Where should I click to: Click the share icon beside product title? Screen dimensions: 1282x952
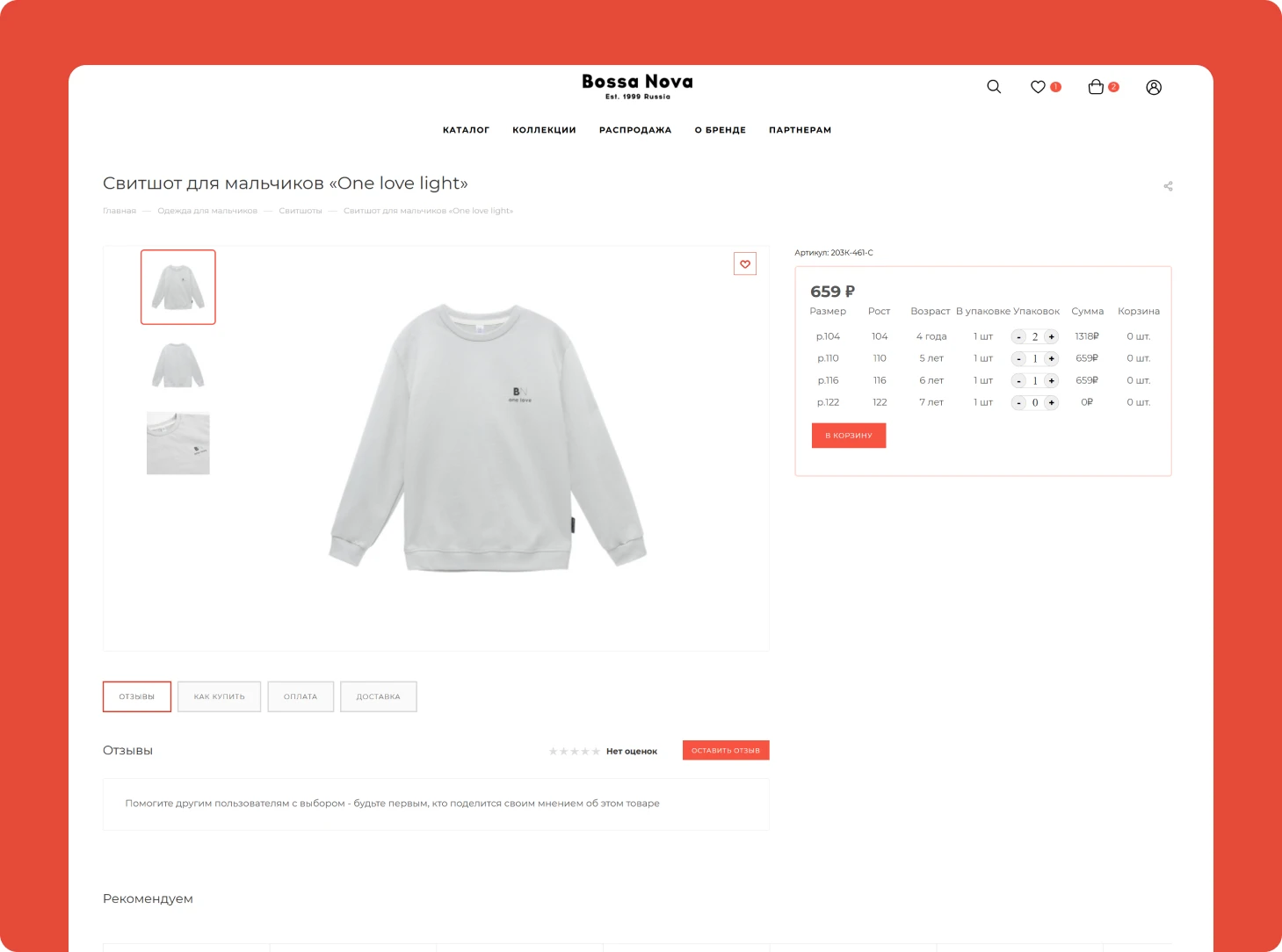click(x=1168, y=186)
